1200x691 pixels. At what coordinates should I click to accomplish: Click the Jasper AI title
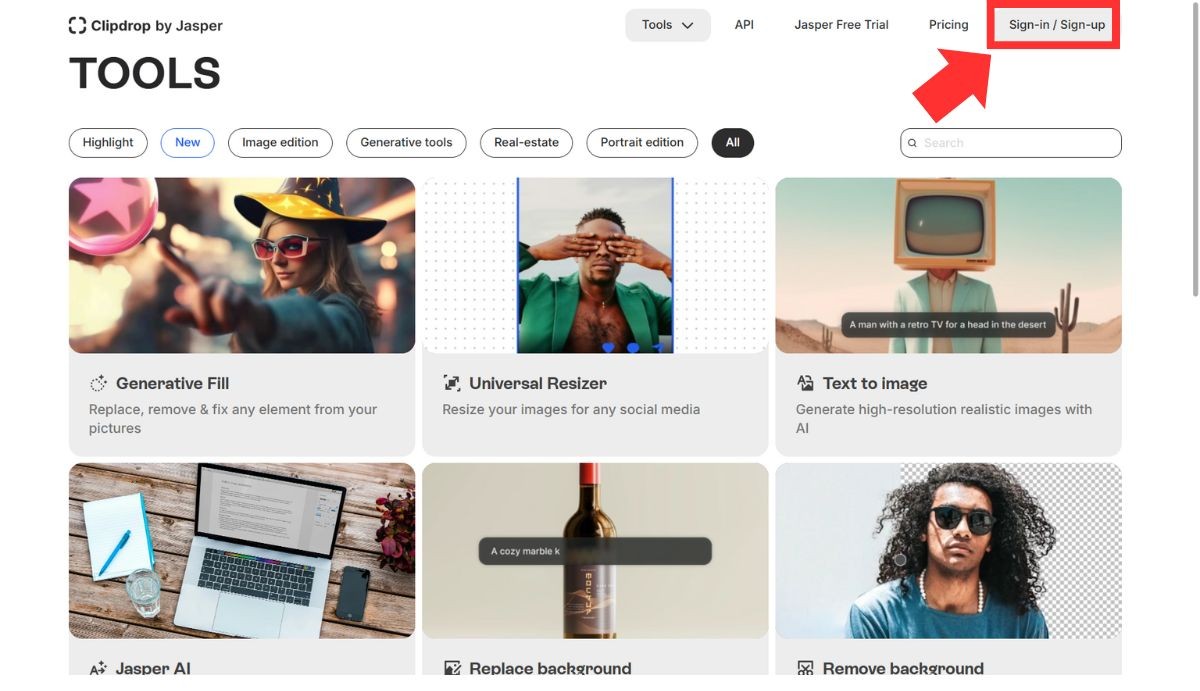[x=153, y=668]
